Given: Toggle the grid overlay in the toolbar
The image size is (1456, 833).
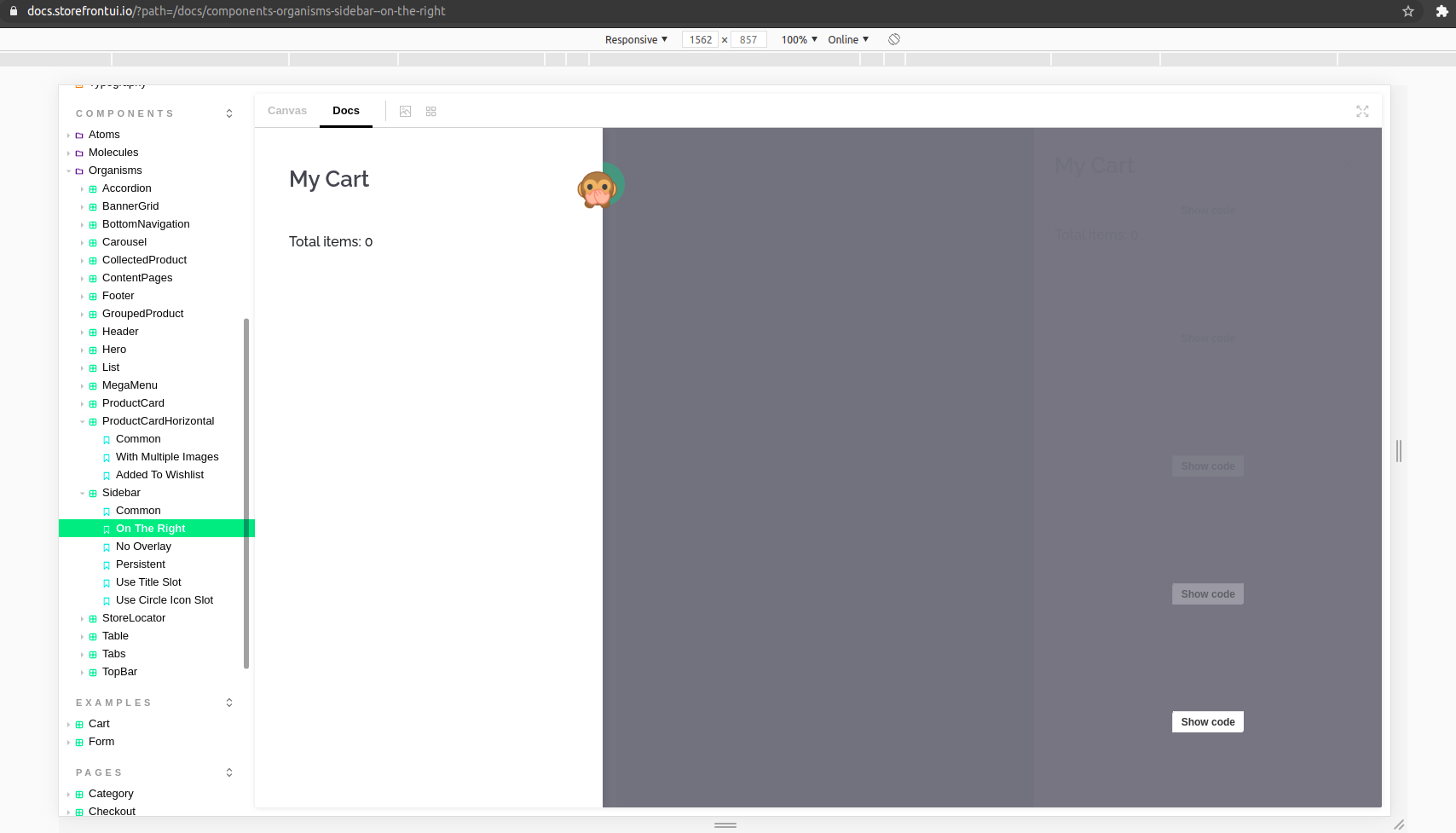Looking at the screenshot, I should tap(430, 111).
